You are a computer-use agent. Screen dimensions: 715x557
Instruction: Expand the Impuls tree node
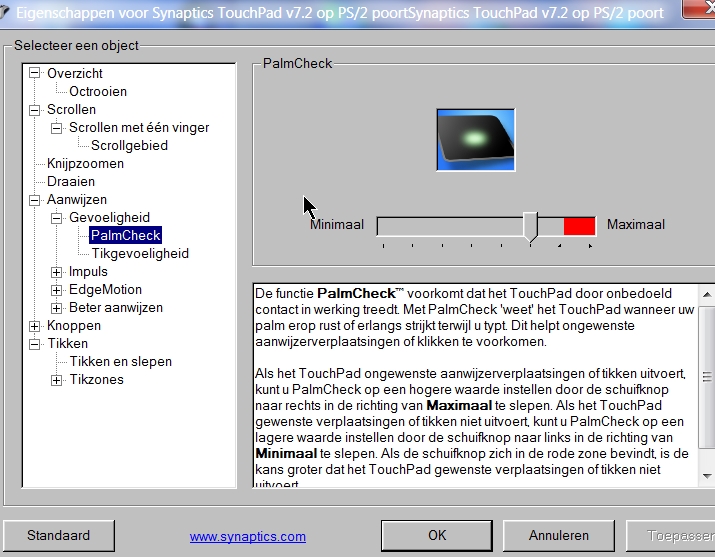[x=57, y=272]
